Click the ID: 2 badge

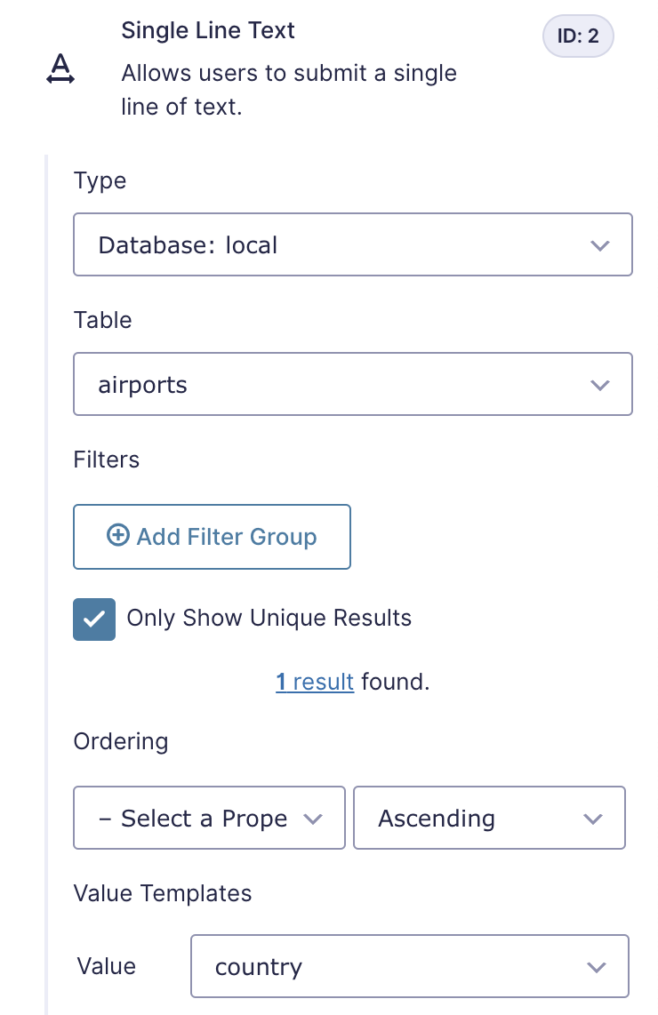click(x=577, y=35)
